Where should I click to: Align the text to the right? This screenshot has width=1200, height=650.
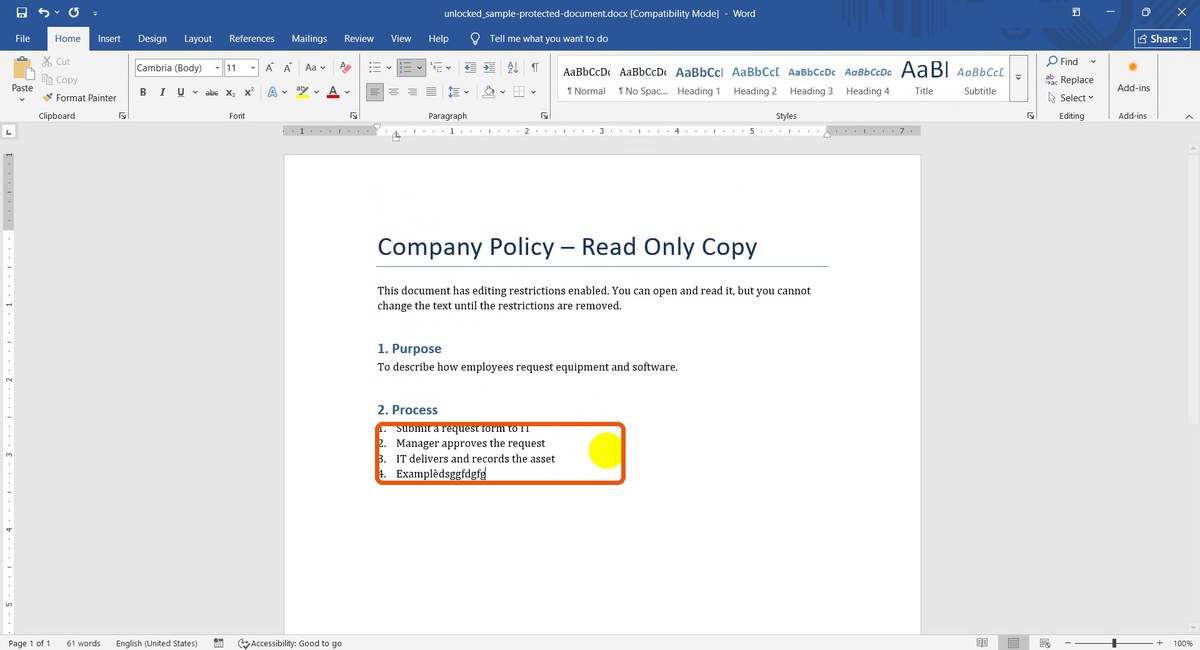click(412, 92)
